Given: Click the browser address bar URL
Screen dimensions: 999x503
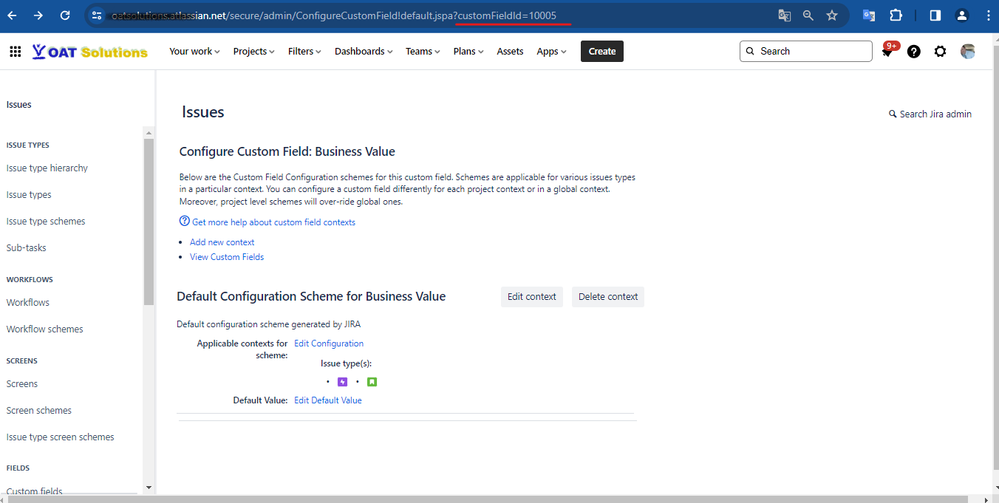Looking at the screenshot, I should pos(334,16).
